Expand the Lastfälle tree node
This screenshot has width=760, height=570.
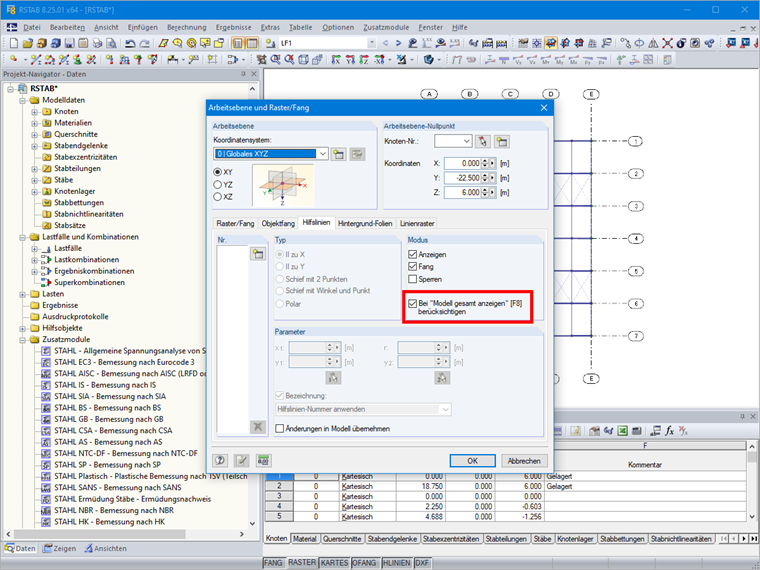pos(34,249)
